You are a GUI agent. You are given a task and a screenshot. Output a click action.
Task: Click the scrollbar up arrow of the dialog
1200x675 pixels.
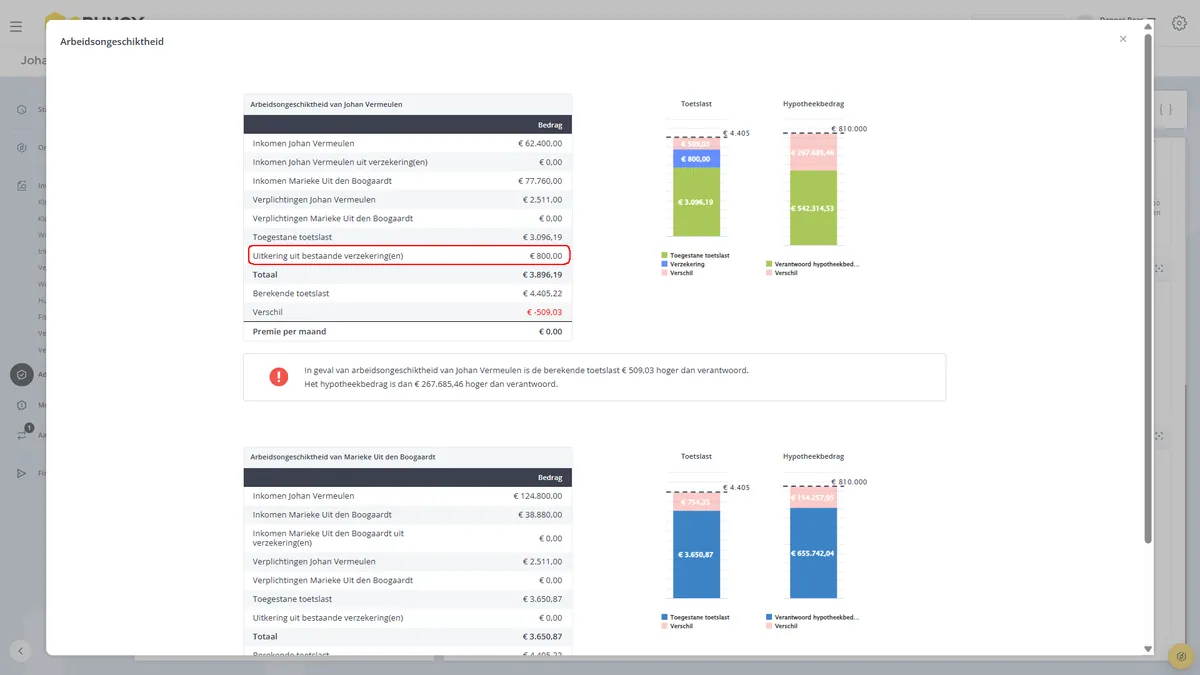[x=1148, y=26]
